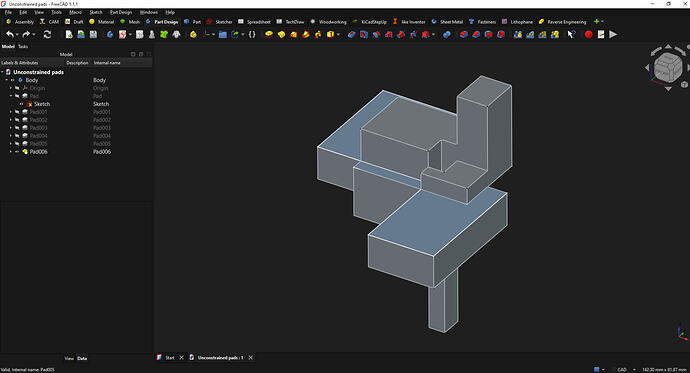This screenshot has width=690, height=373.
Task: Switch to the Reverse Engineering workbench
Action: pos(562,22)
